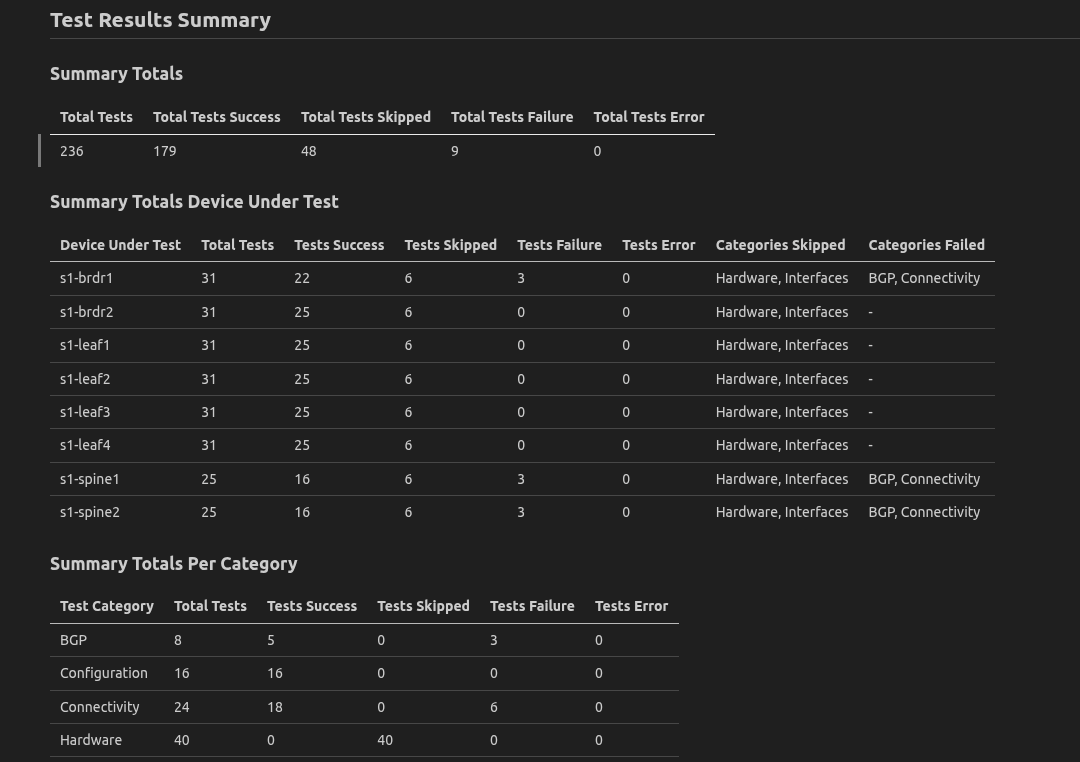Select the Summary Totals Per Category heading
Image resolution: width=1080 pixels, height=762 pixels.
(x=173, y=564)
